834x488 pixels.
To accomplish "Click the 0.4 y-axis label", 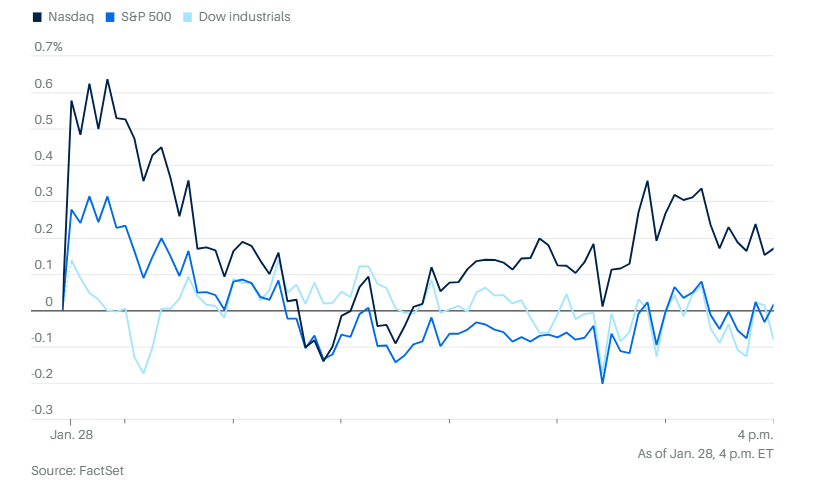I will pos(43,157).
